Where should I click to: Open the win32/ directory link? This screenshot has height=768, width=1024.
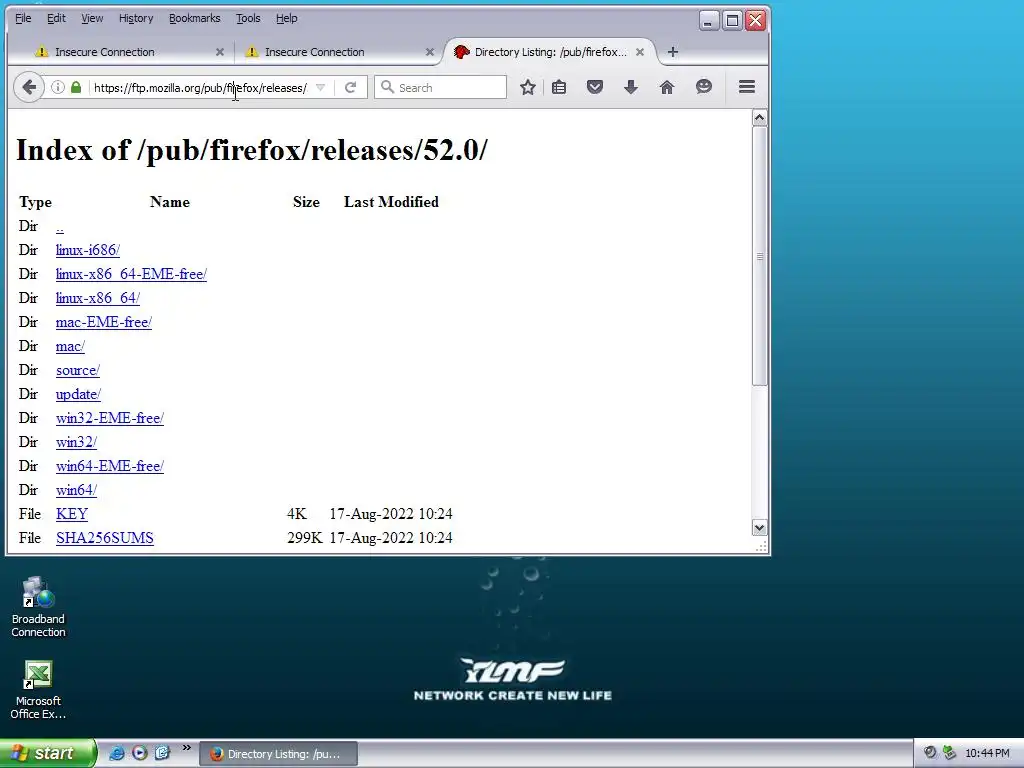[76, 442]
